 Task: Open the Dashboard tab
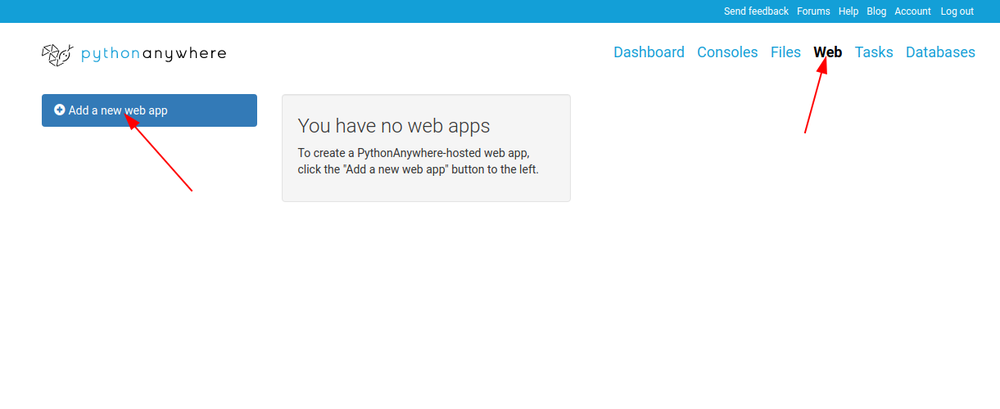tap(649, 52)
